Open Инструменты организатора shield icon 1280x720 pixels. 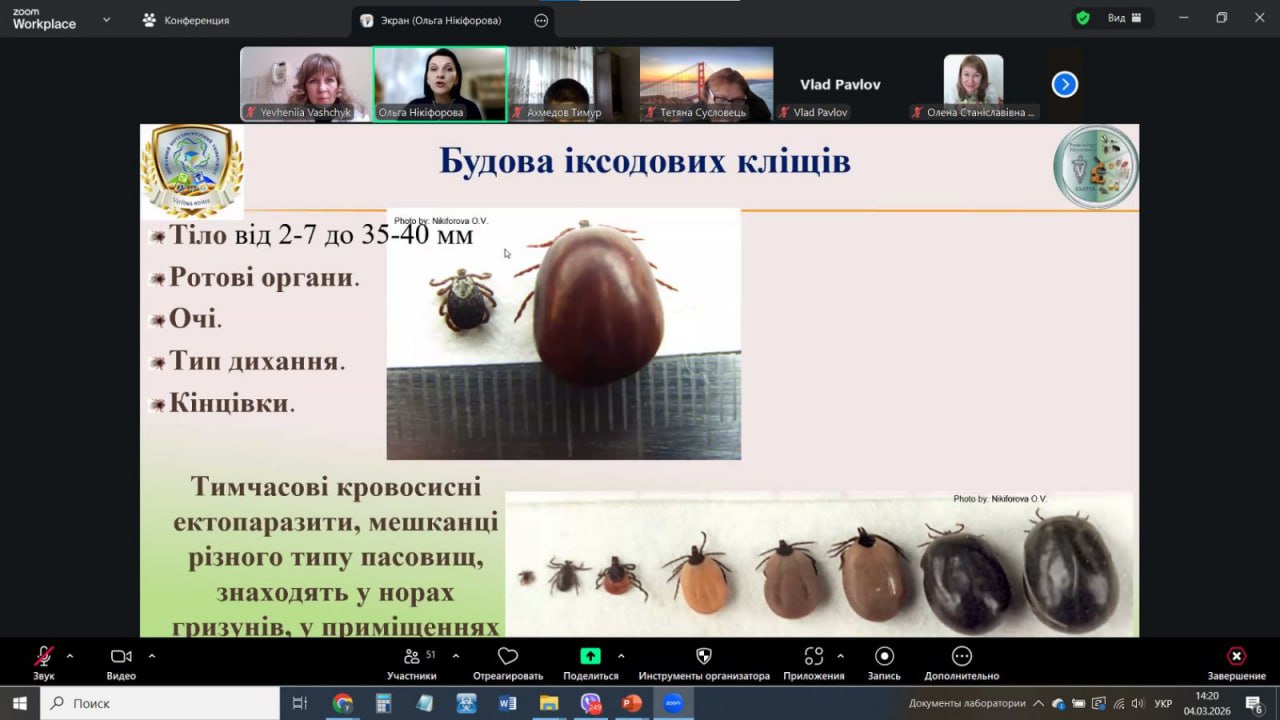703,657
